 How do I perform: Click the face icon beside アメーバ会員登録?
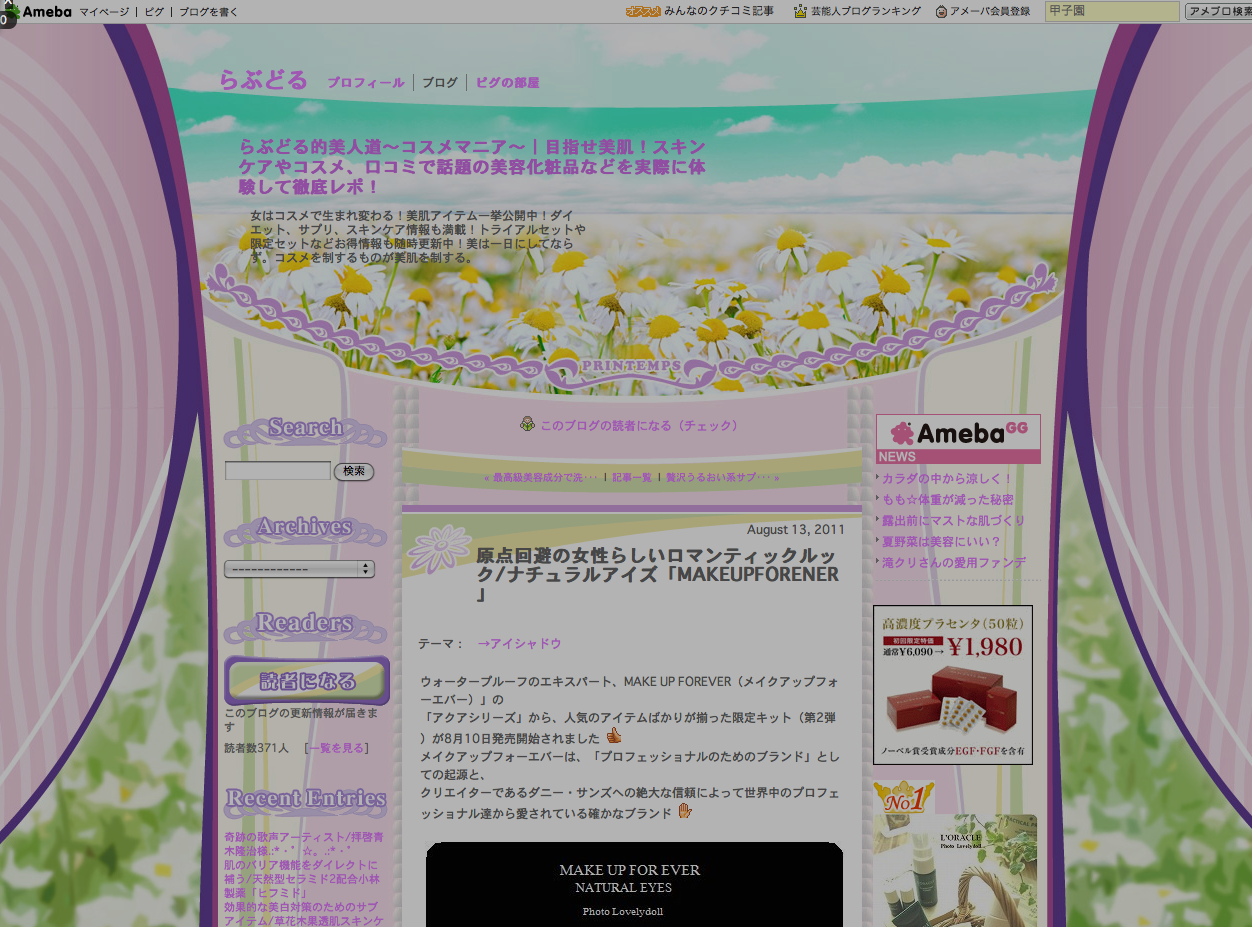pyautogui.click(x=941, y=12)
